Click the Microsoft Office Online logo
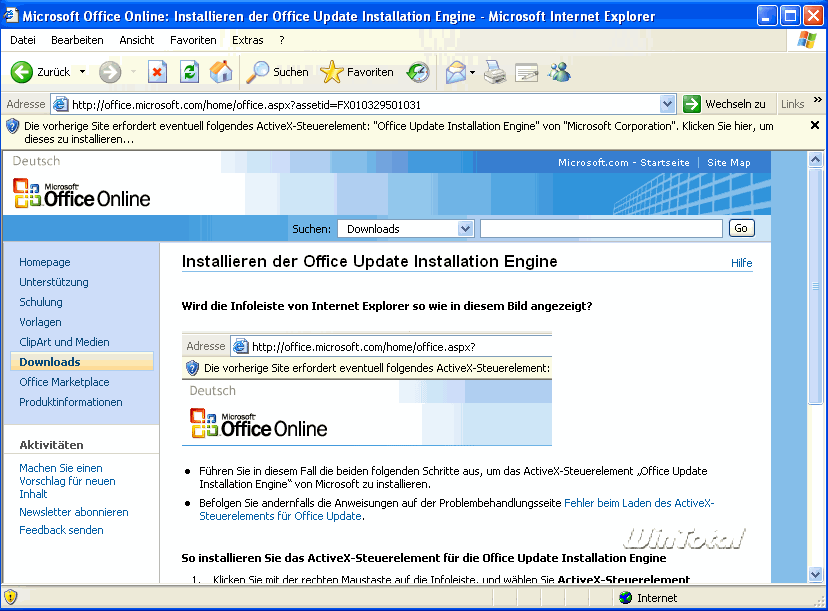 pos(82,193)
